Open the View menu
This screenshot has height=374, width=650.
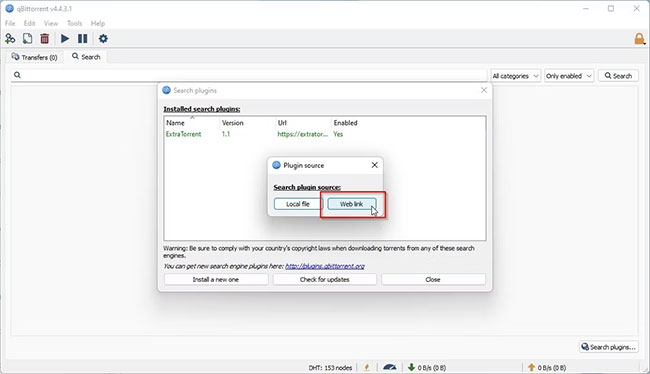coord(51,23)
